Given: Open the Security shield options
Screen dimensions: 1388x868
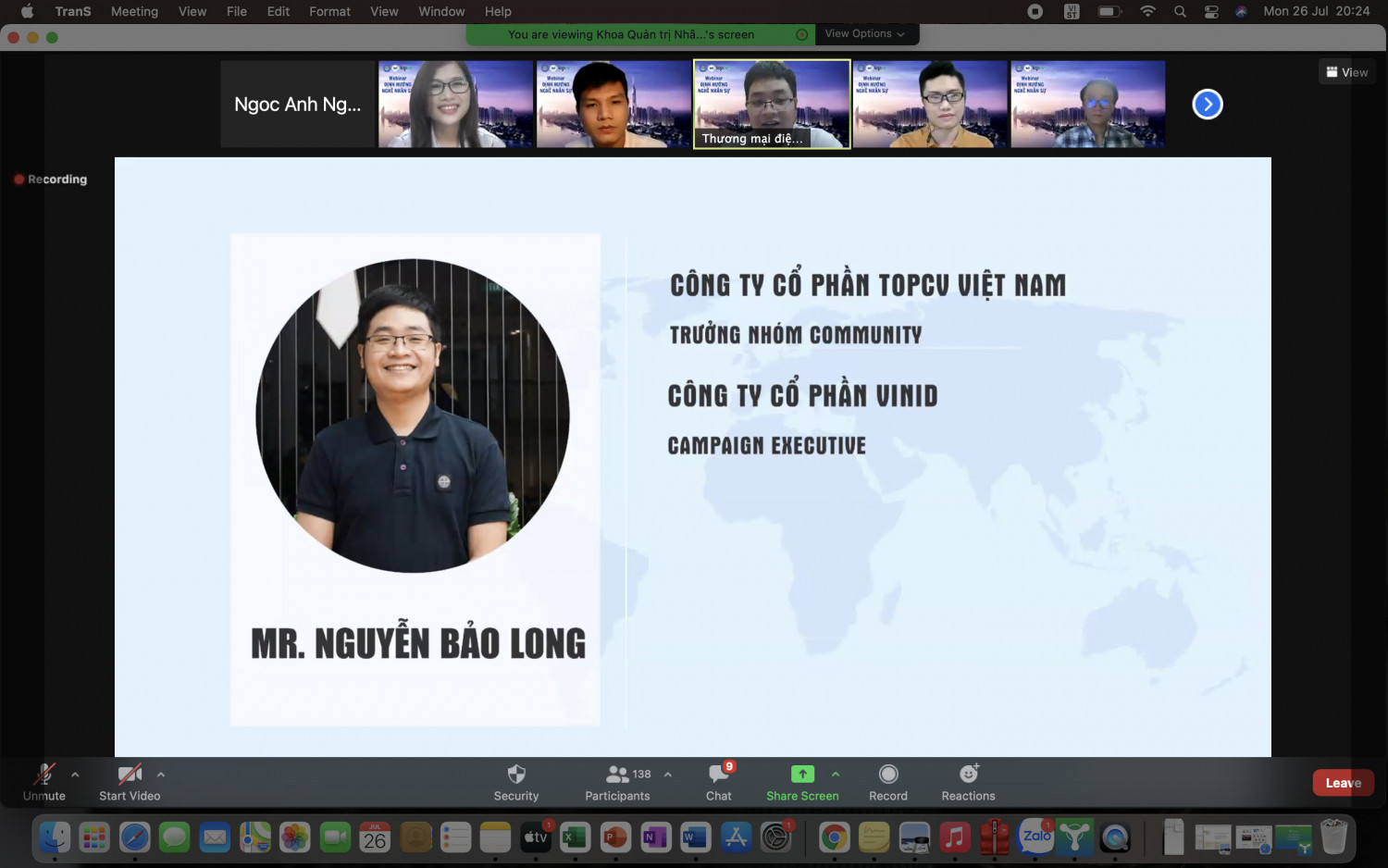Looking at the screenshot, I should [x=516, y=782].
